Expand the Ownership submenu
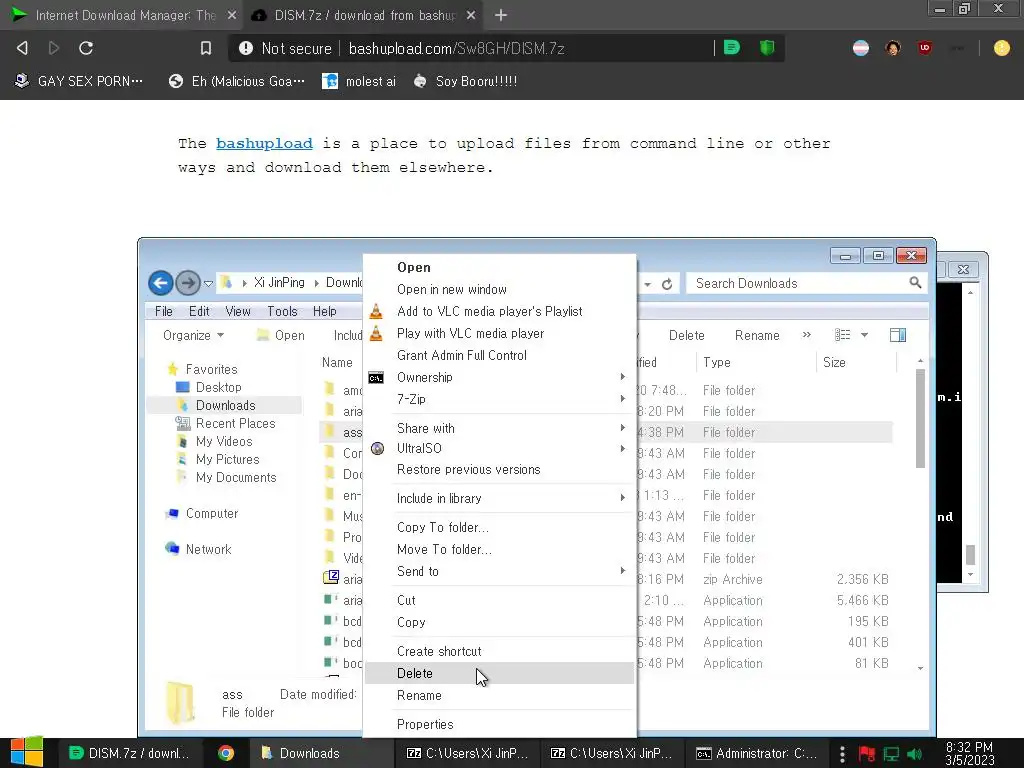The image size is (1024, 768). coord(500,377)
